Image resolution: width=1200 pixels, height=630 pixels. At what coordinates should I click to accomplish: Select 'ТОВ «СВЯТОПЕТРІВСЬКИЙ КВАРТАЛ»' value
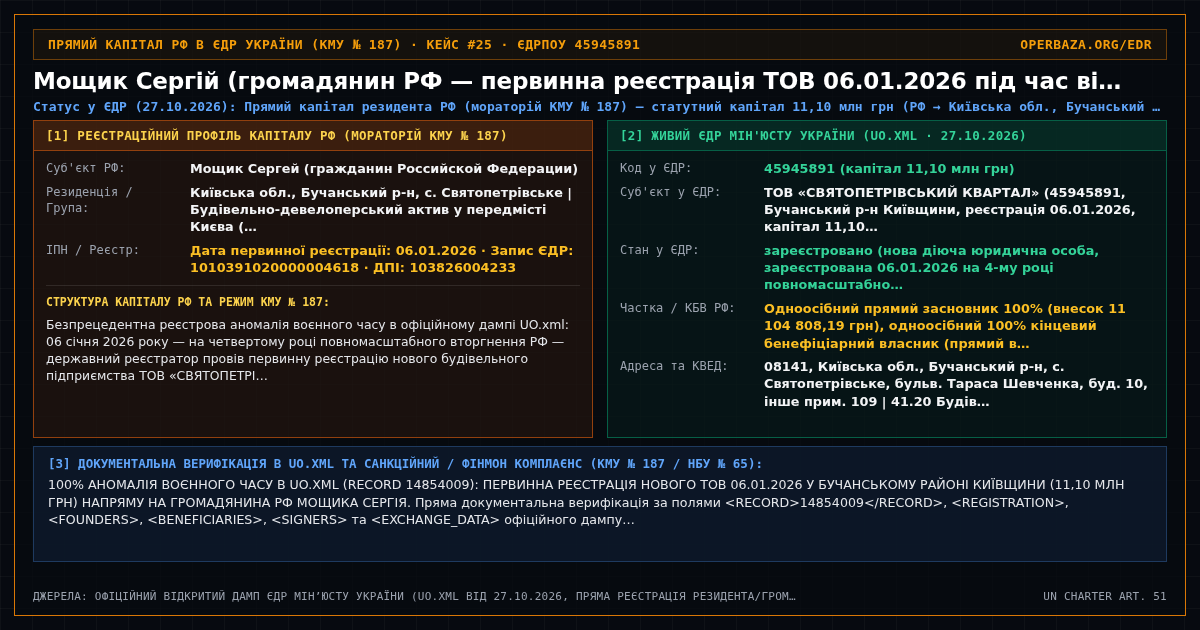coord(950,209)
